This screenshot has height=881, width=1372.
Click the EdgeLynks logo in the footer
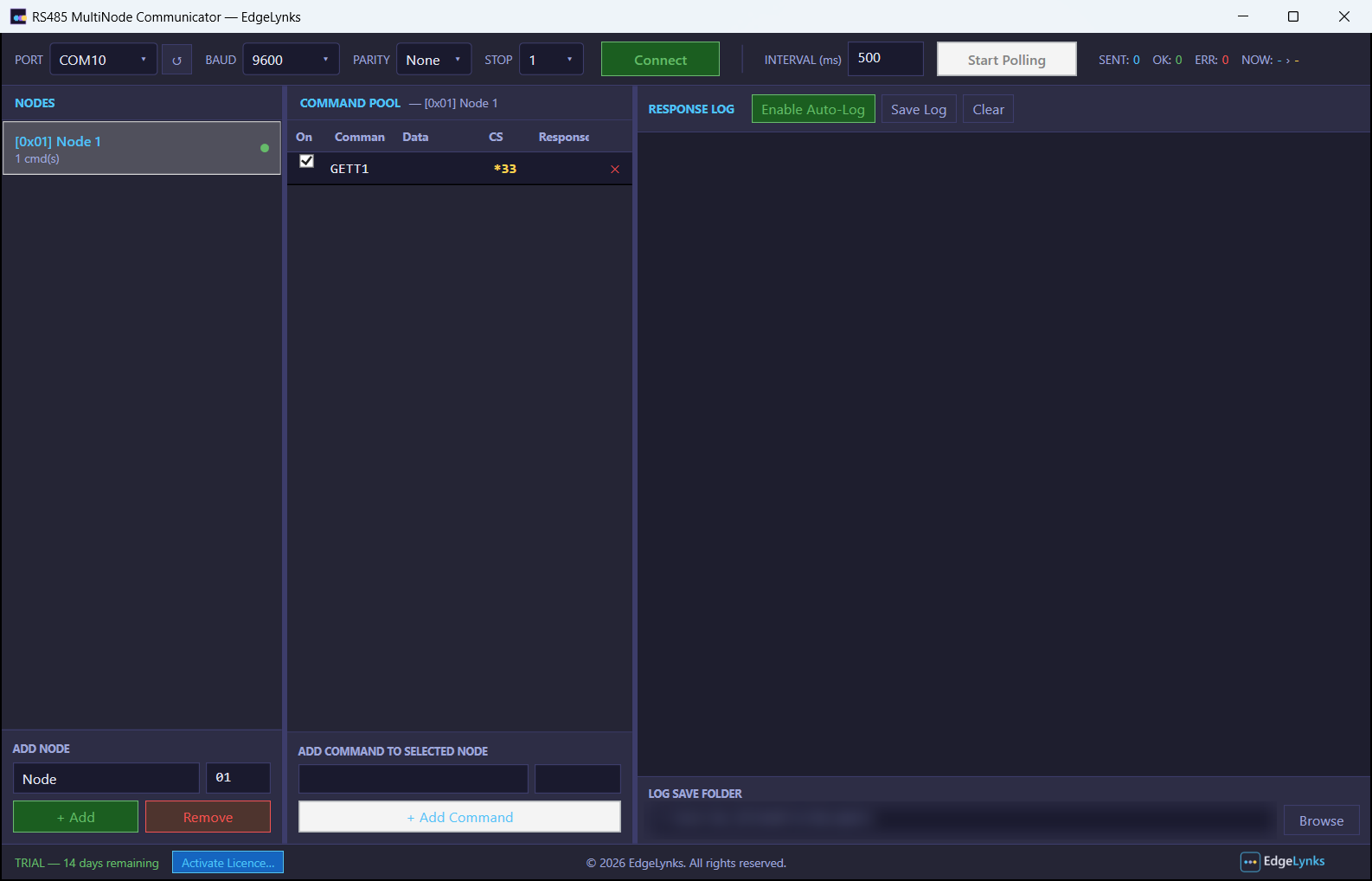point(1283,861)
